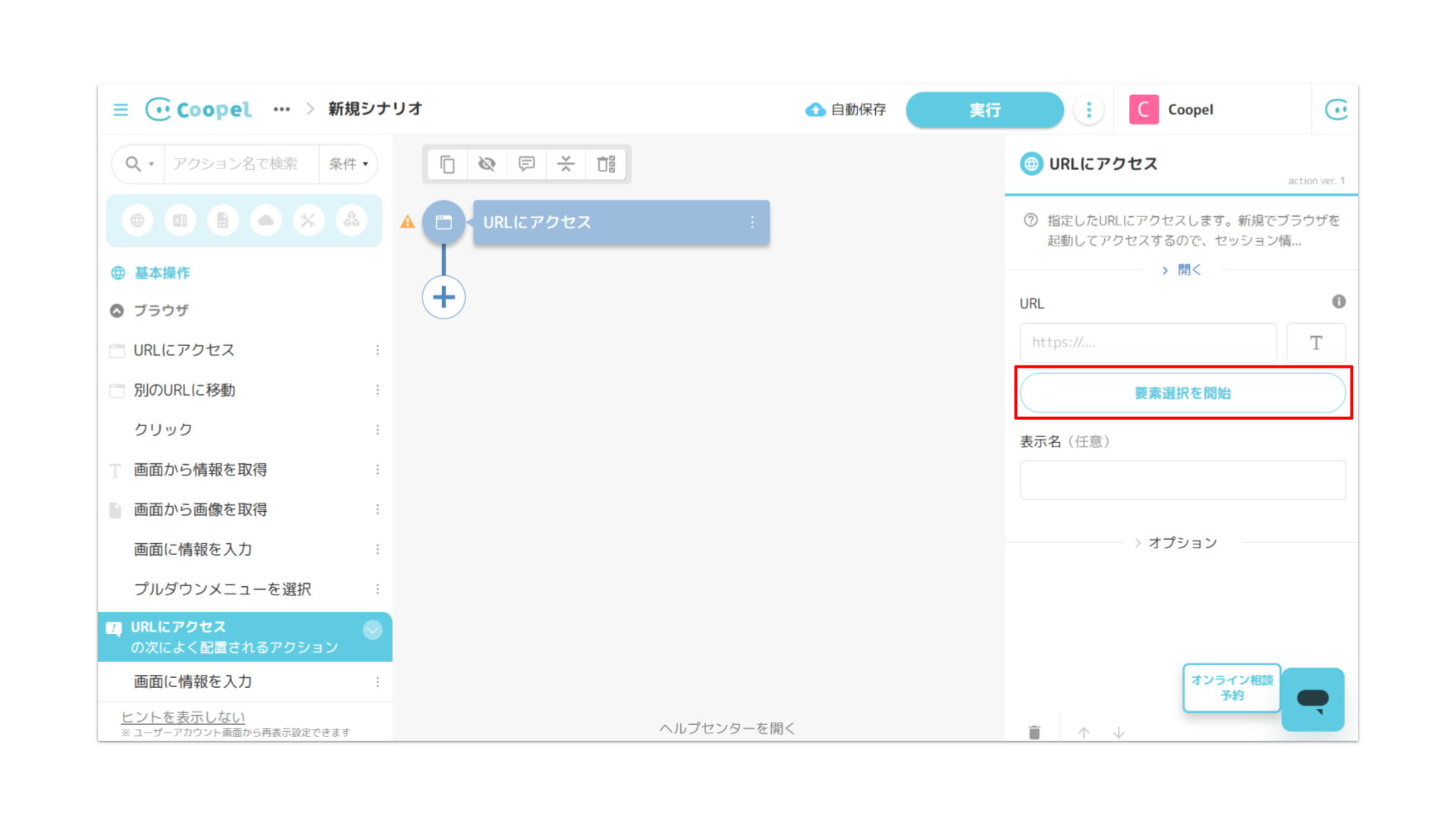Image resolution: width=1456 pixels, height=819 pixels.
Task: Click the trash icon in properties panel
Action: coord(1034,732)
